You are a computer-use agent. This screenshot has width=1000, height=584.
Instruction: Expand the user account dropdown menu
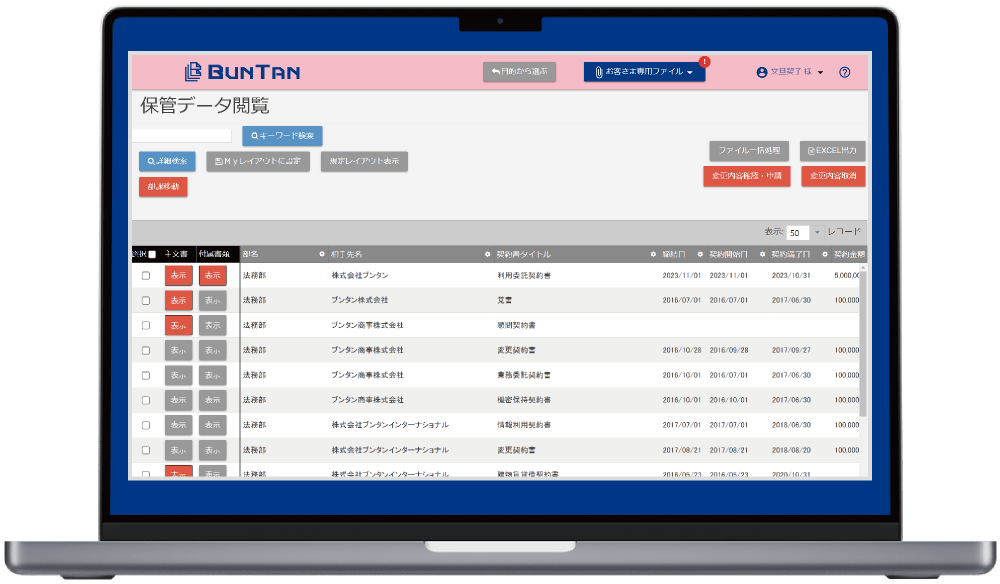[820, 73]
